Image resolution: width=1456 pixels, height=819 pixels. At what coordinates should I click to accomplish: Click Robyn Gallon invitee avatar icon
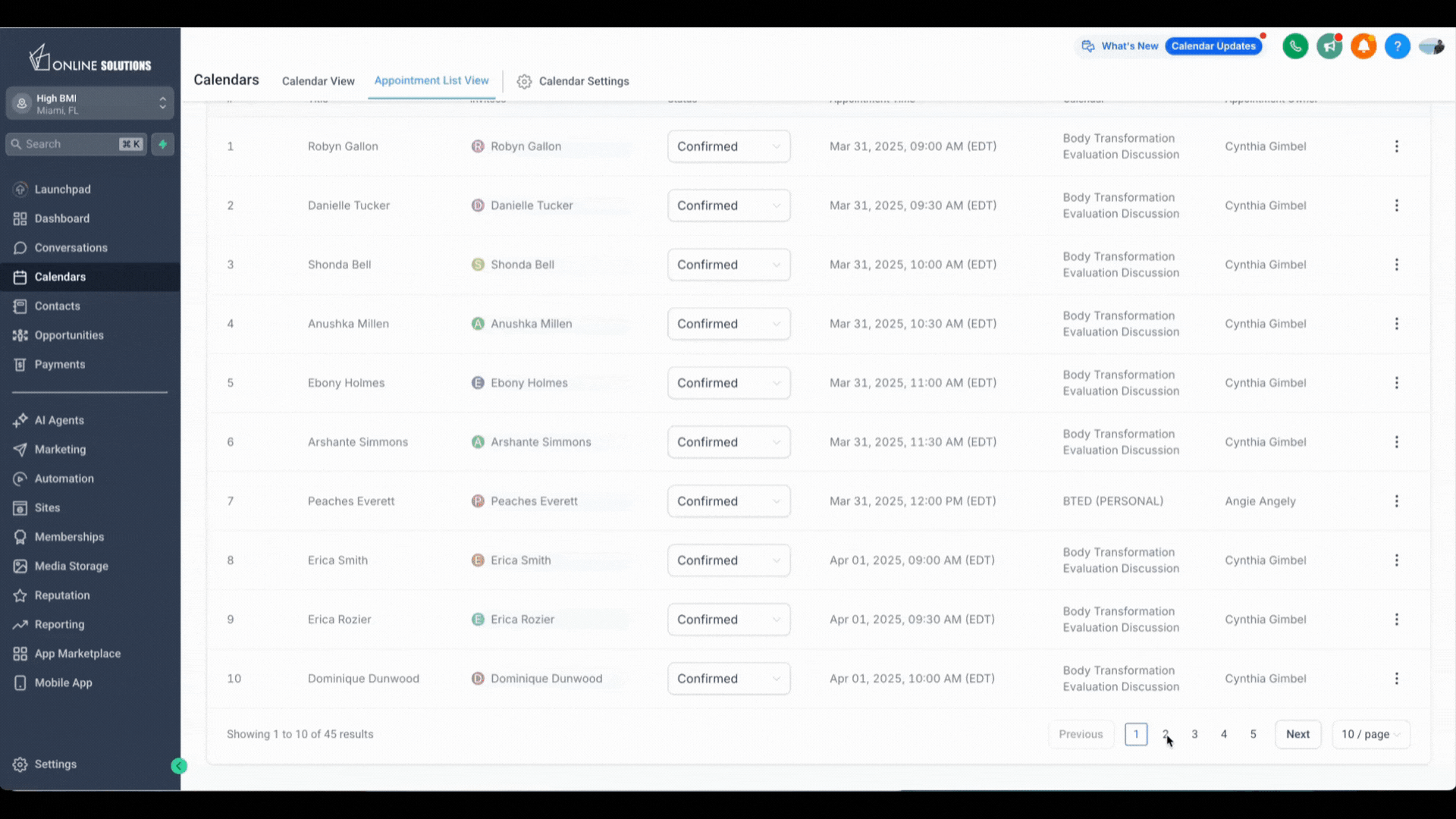[x=478, y=146]
